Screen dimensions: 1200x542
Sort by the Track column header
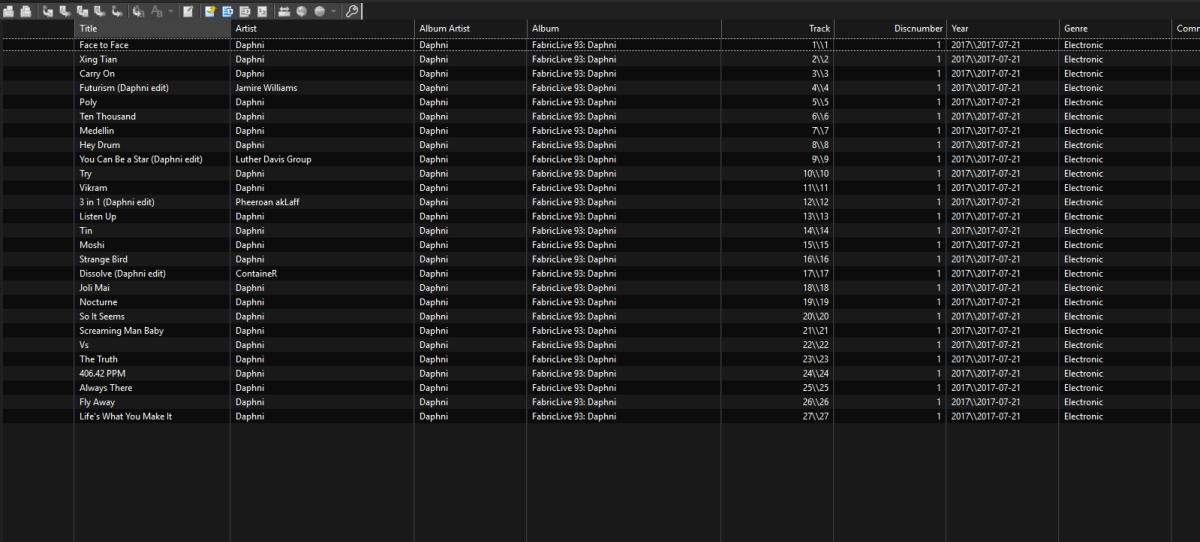click(x=778, y=29)
